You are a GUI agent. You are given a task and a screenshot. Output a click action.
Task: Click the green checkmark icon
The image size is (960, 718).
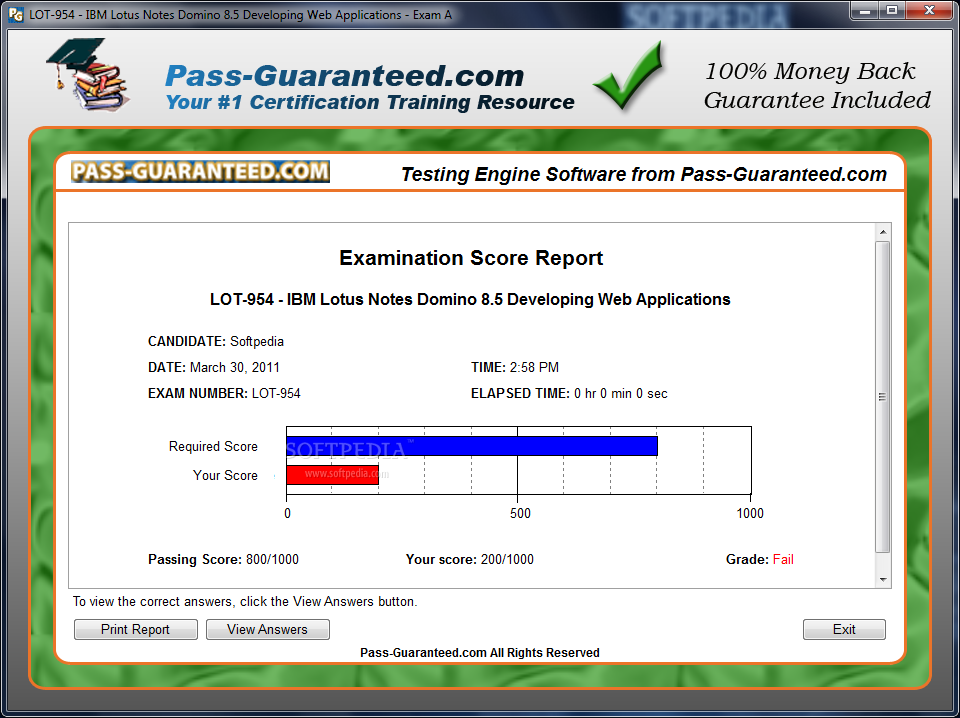[x=629, y=75]
